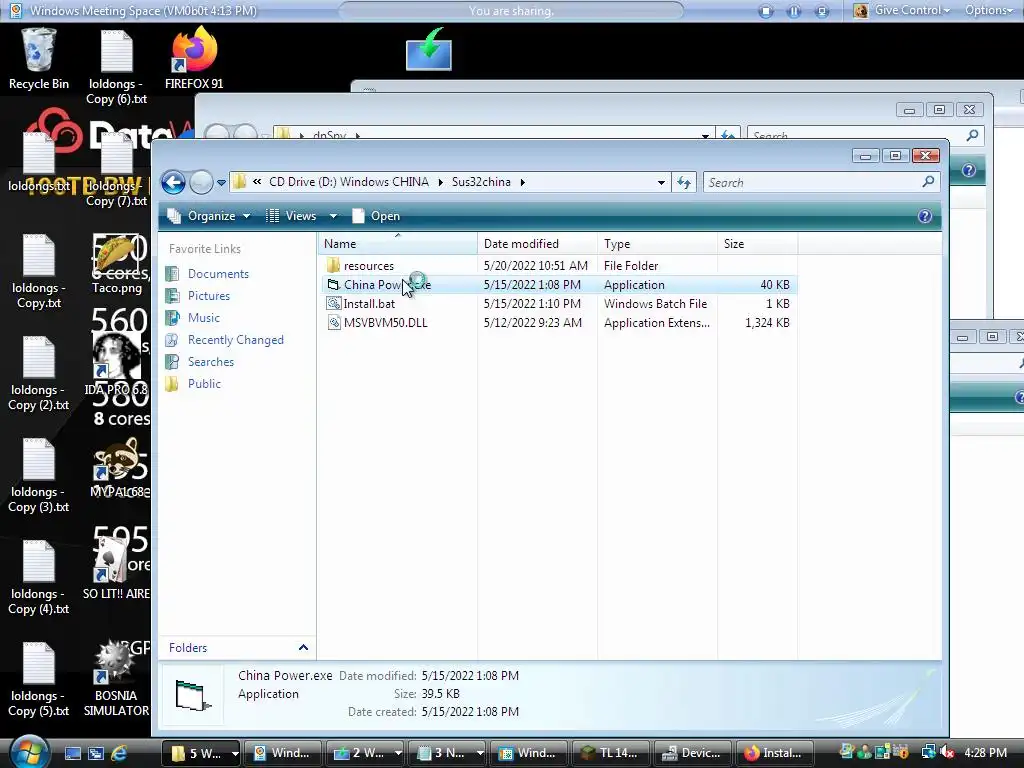Switch to the Devic... taskbar button
Screen dimensions: 1024x768
point(692,753)
